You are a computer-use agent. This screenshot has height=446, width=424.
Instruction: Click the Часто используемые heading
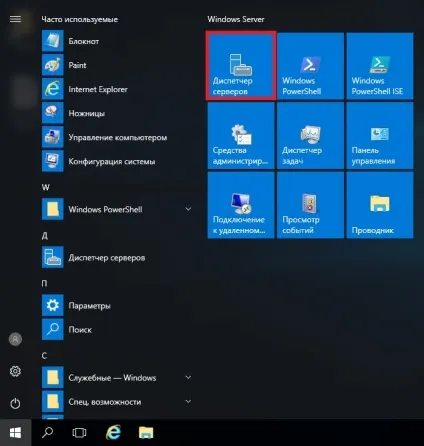pyautogui.click(x=79, y=19)
